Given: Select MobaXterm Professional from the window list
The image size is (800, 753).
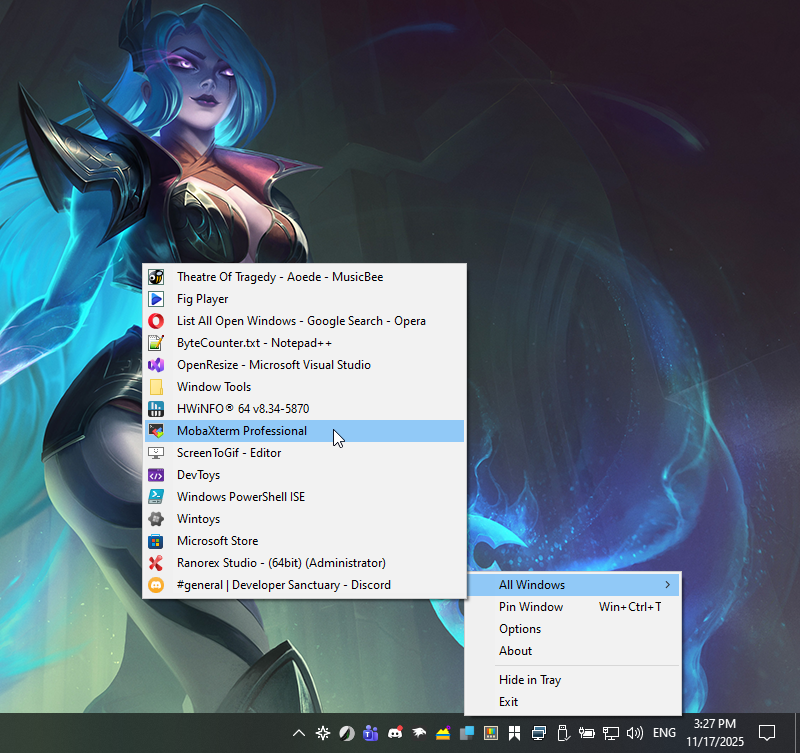Looking at the screenshot, I should 242,431.
